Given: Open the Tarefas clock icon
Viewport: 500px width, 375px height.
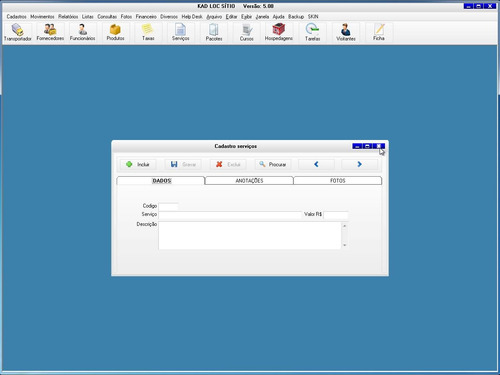Looking at the screenshot, I should pyautogui.click(x=312, y=32).
